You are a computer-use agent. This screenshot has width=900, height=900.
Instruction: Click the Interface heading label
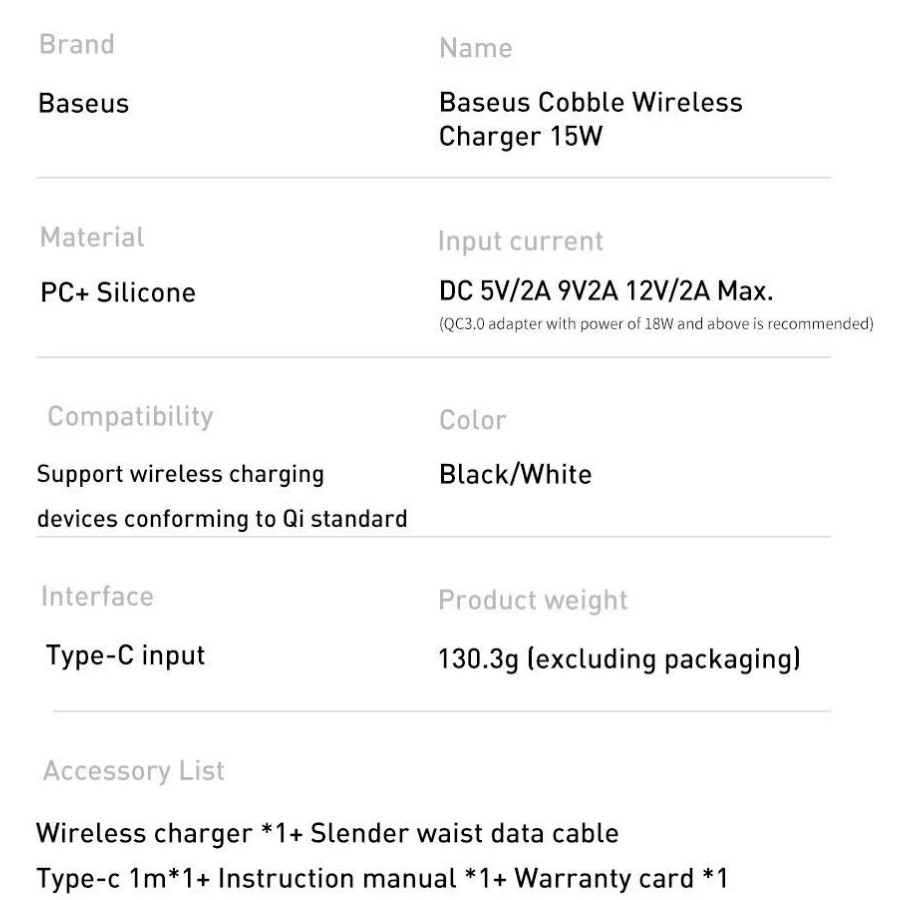[97, 597]
